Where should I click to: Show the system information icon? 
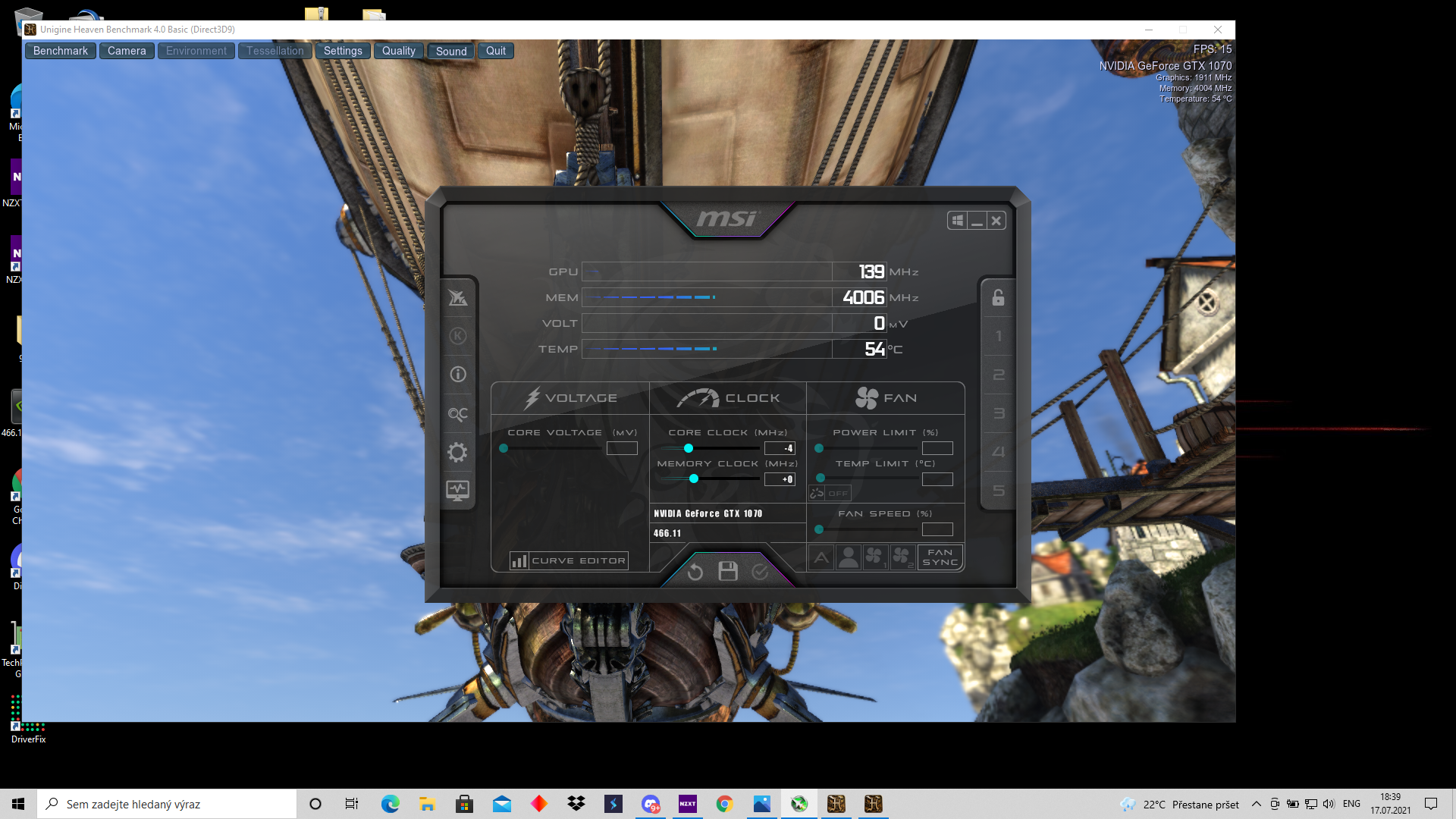[x=457, y=375]
